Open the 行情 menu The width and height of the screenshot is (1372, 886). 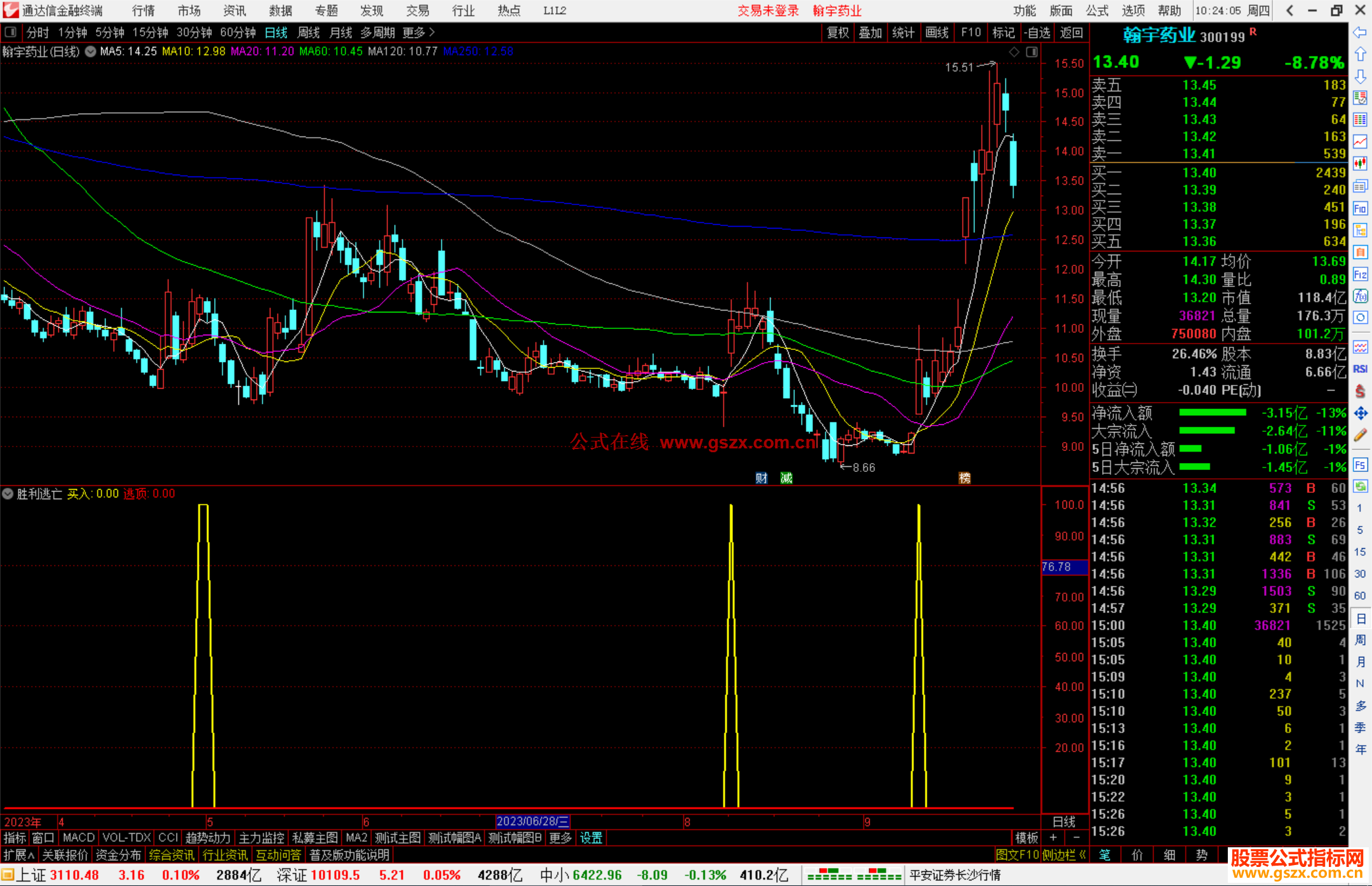143,10
